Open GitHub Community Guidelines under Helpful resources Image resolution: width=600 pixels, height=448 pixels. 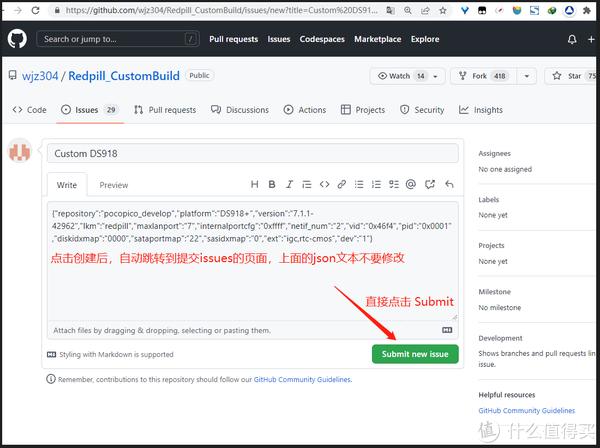click(527, 411)
